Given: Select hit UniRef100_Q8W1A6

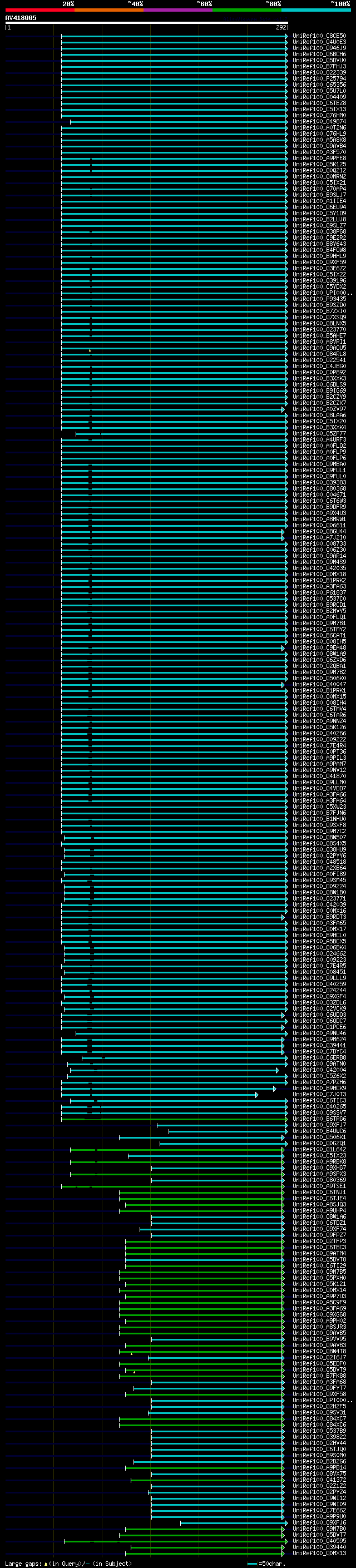Looking at the screenshot, I should pyautogui.click(x=319, y=1217).
